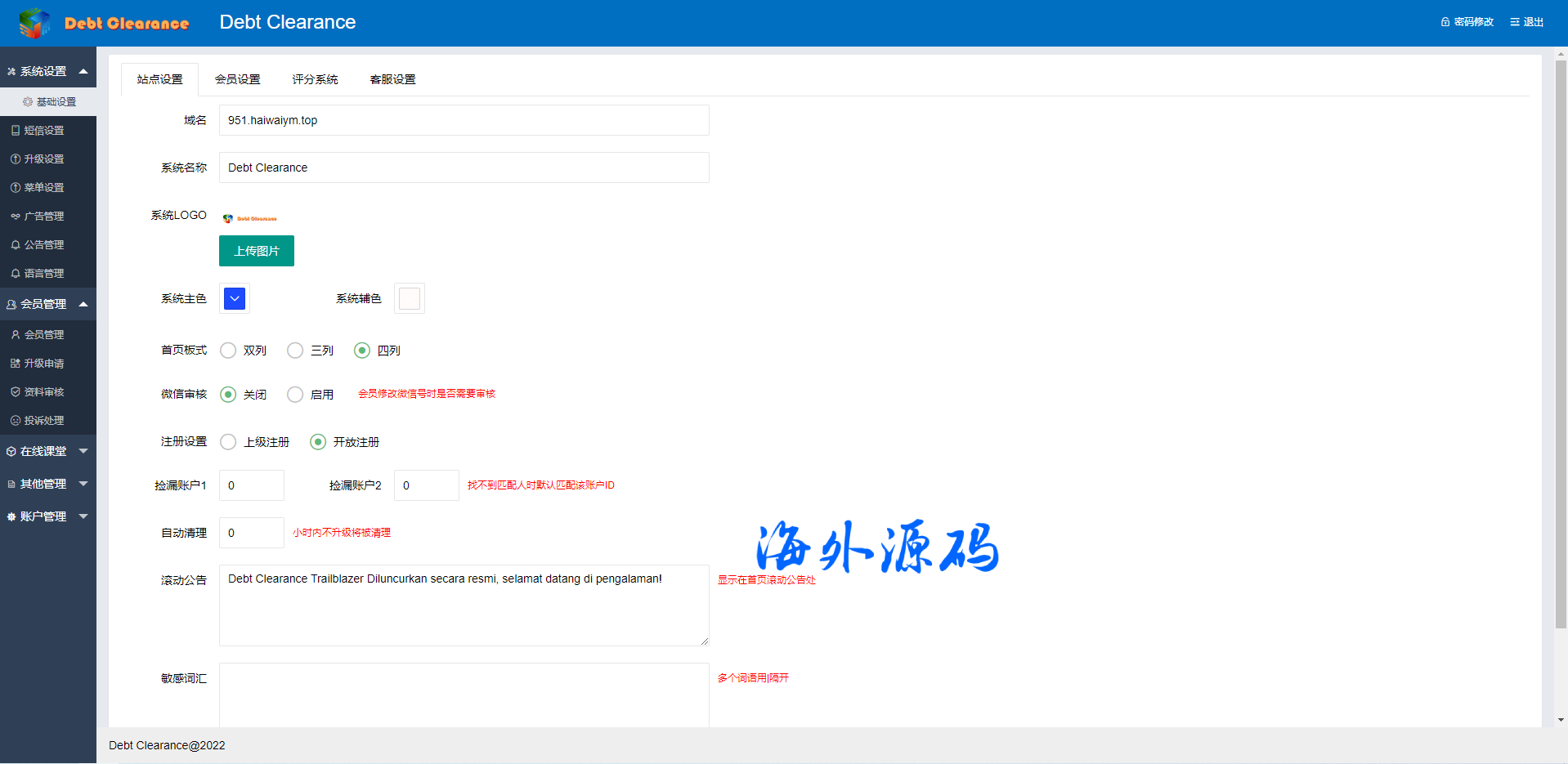Open the blue 系统主色 color picker

point(235,299)
